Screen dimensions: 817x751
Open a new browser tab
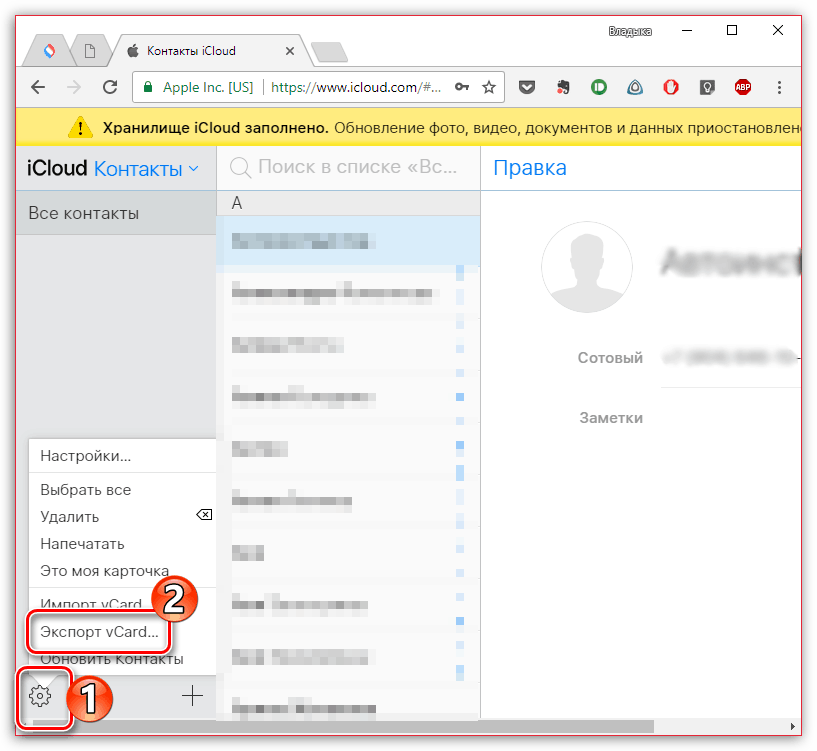329,52
